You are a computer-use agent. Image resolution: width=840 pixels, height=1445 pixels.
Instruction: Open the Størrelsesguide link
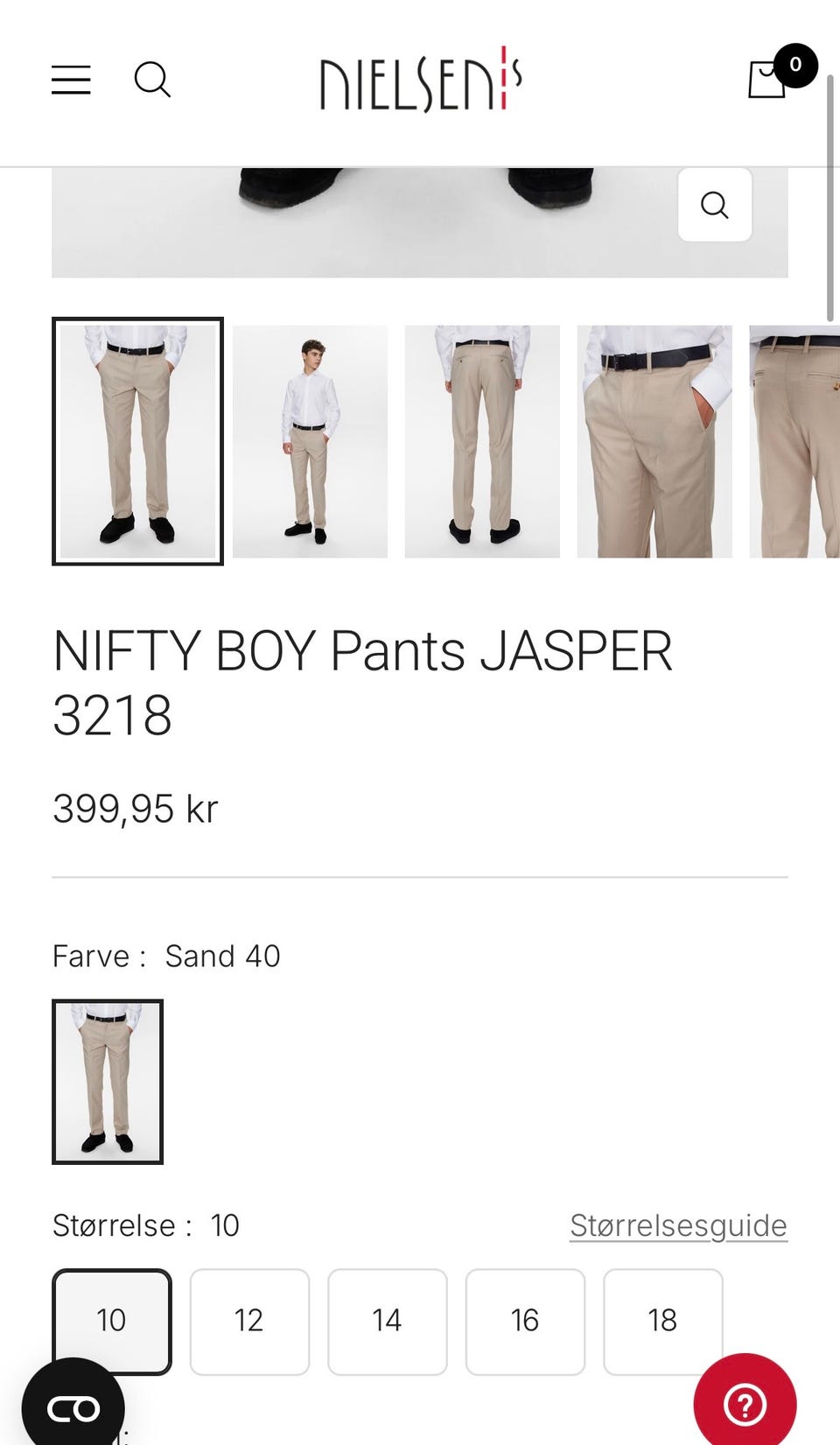coord(678,1225)
